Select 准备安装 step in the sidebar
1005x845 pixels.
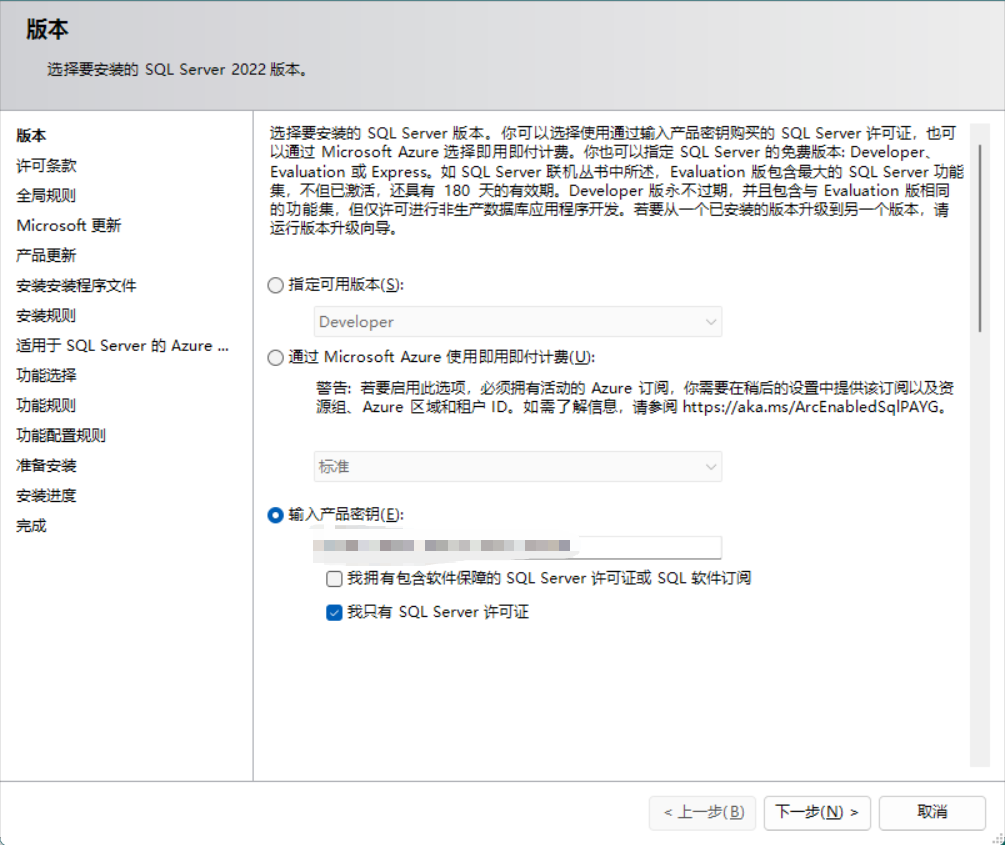click(x=46, y=465)
